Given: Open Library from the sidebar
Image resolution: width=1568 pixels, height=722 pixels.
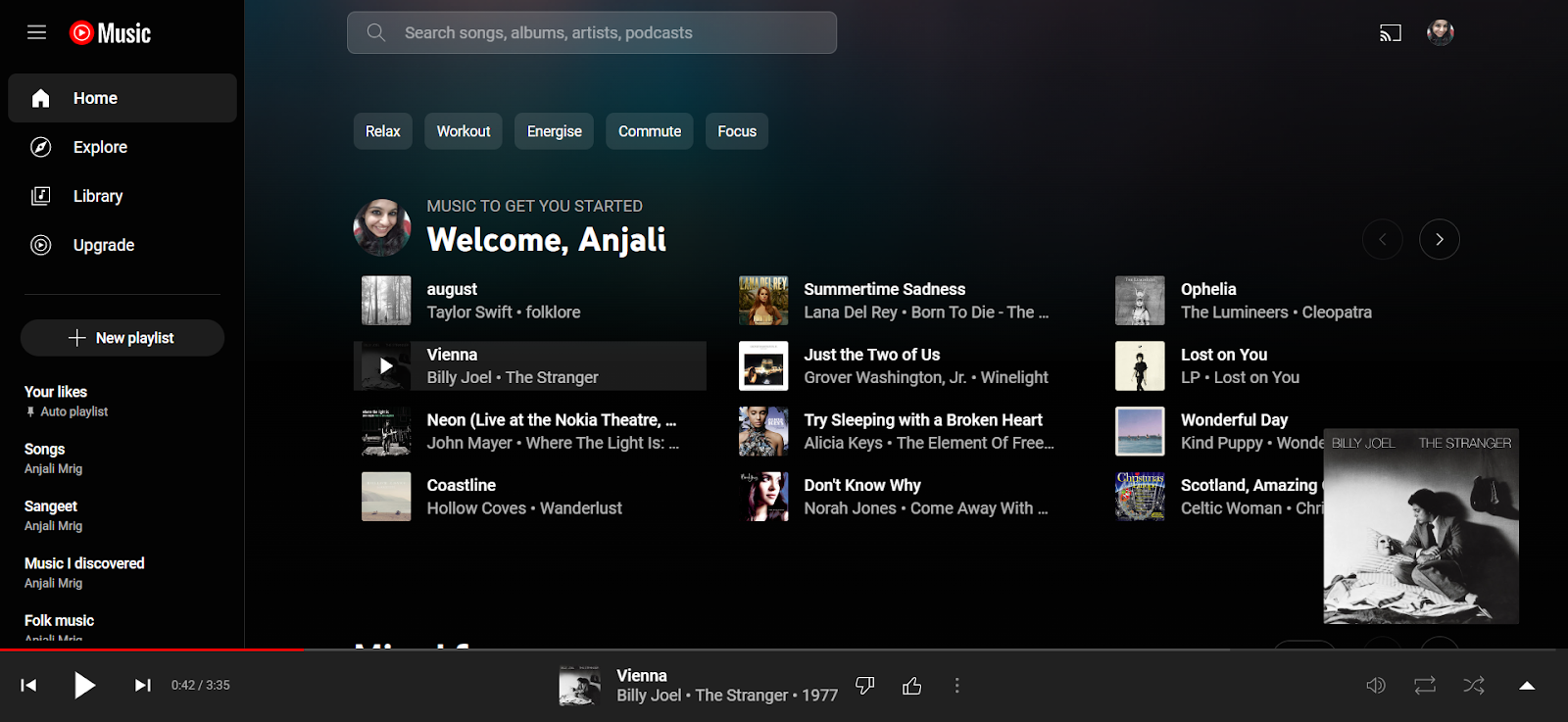Looking at the screenshot, I should (x=122, y=196).
